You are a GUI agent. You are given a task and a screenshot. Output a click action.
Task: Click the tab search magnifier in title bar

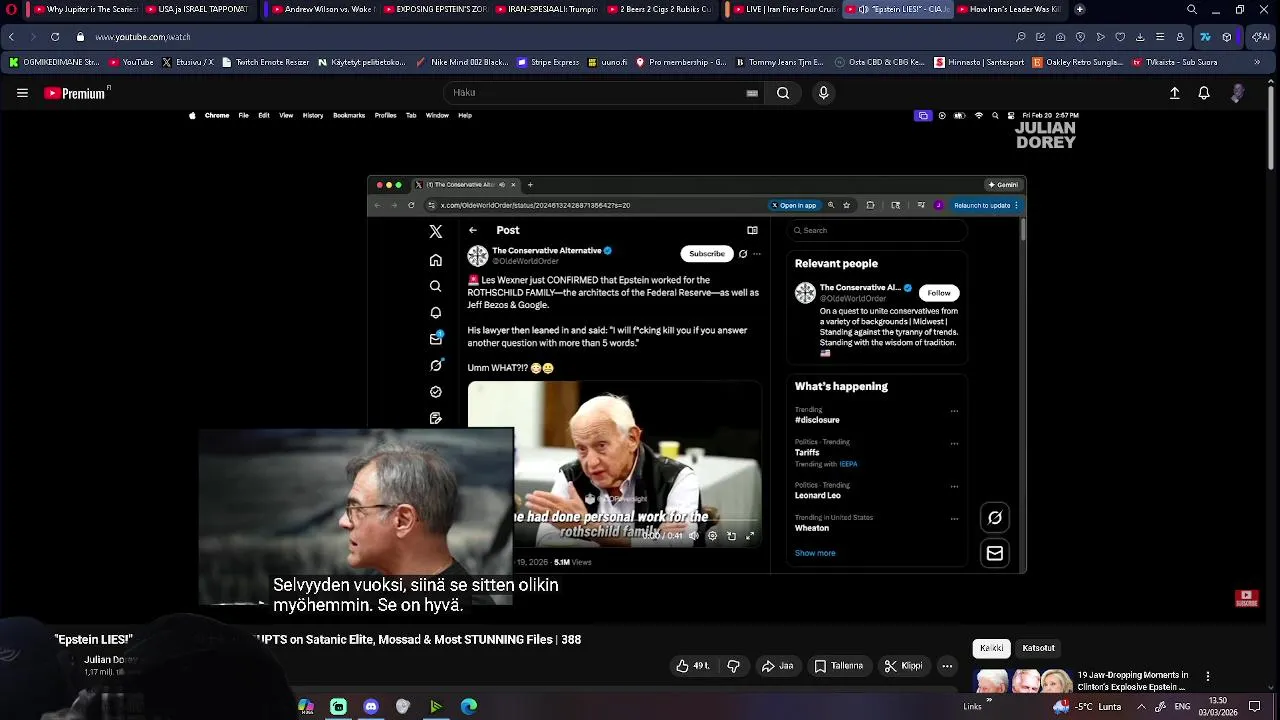(x=1191, y=9)
